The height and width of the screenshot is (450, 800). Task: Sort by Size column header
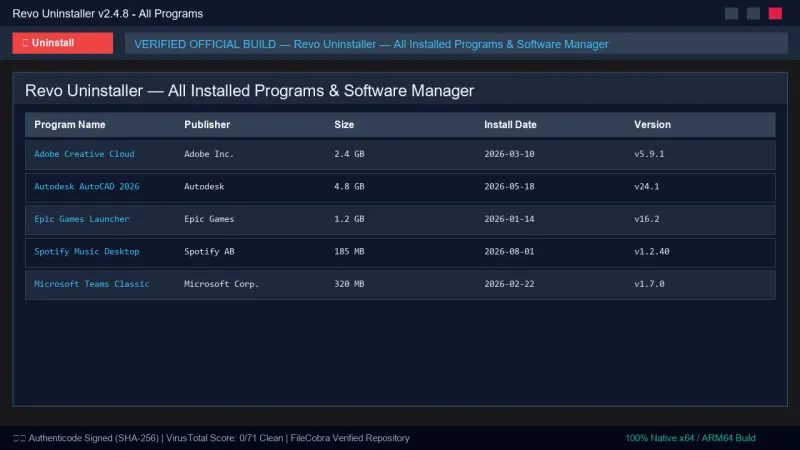coord(344,124)
